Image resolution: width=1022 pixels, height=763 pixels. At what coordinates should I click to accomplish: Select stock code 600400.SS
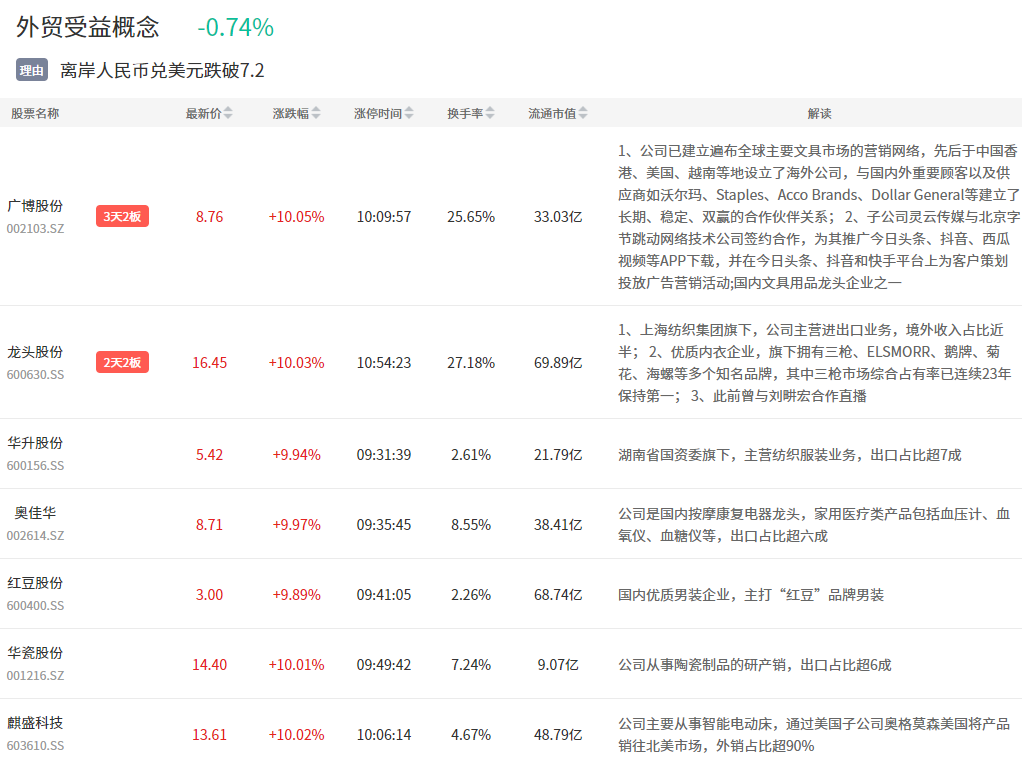click(35, 606)
